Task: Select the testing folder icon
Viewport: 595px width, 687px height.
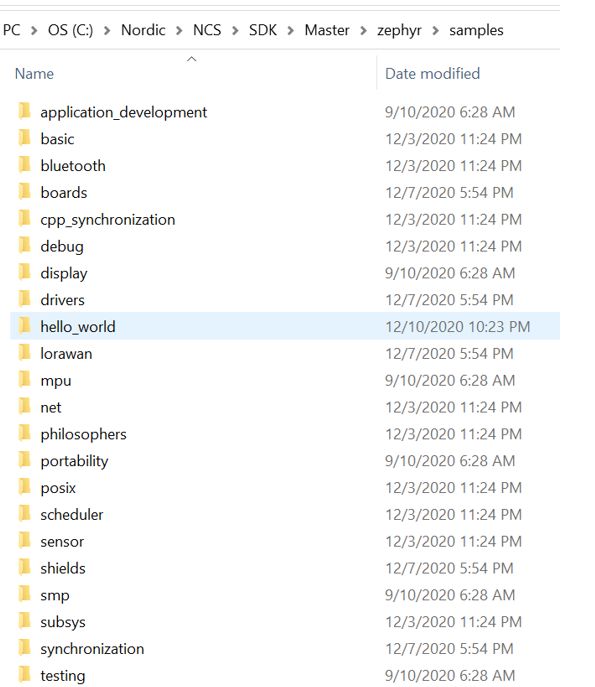Action: 25,674
